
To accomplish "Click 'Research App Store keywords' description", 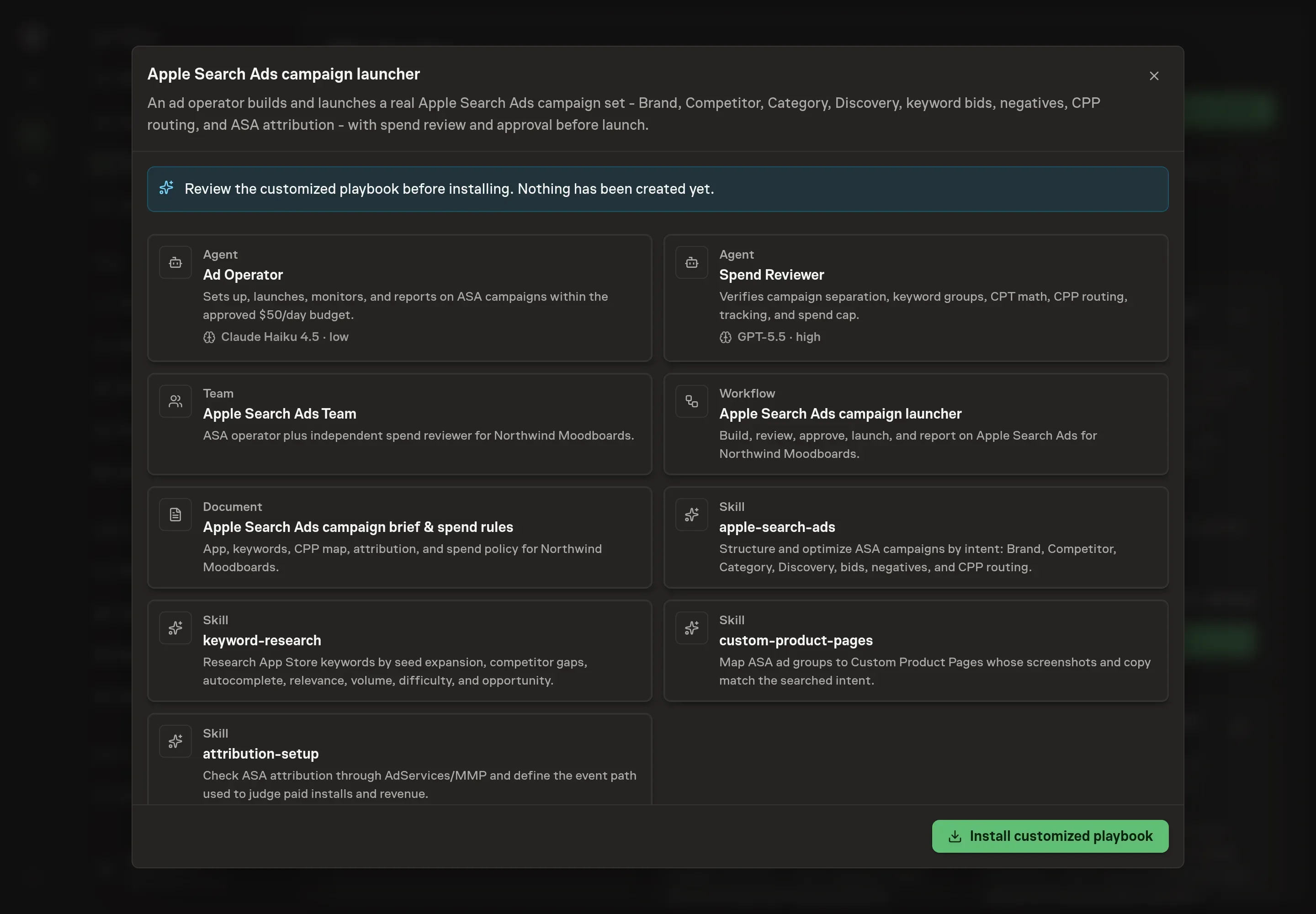I will point(395,671).
